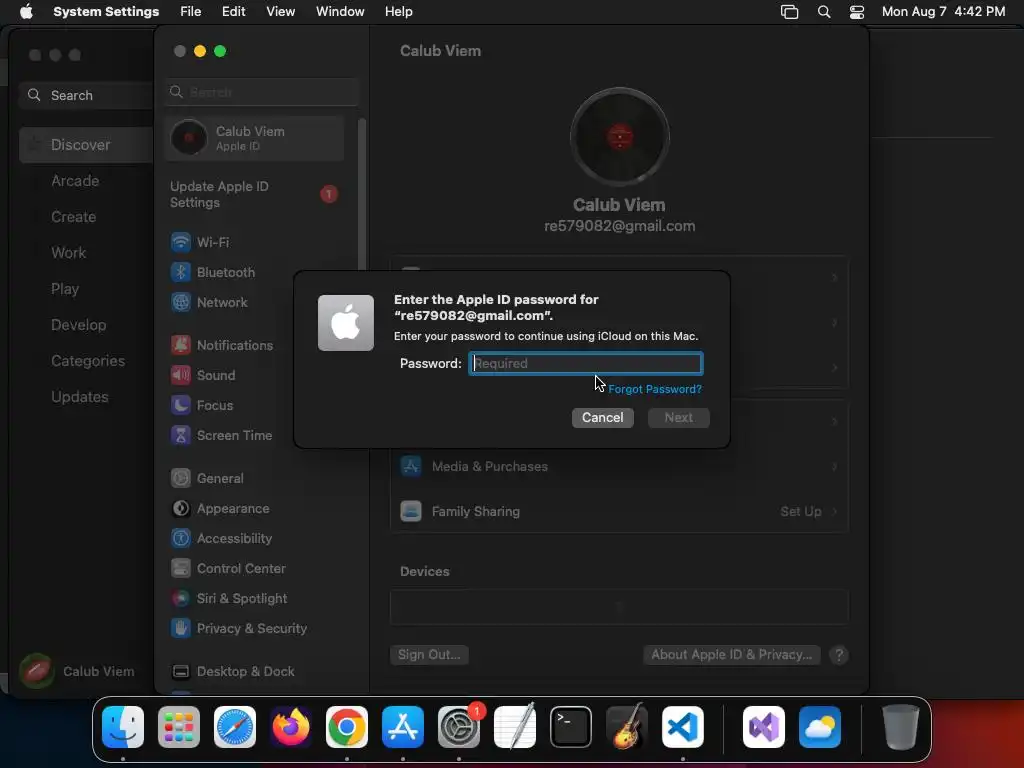The image size is (1024, 768).
Task: Expand the Media & Purchases row chevron
Action: tap(835, 466)
